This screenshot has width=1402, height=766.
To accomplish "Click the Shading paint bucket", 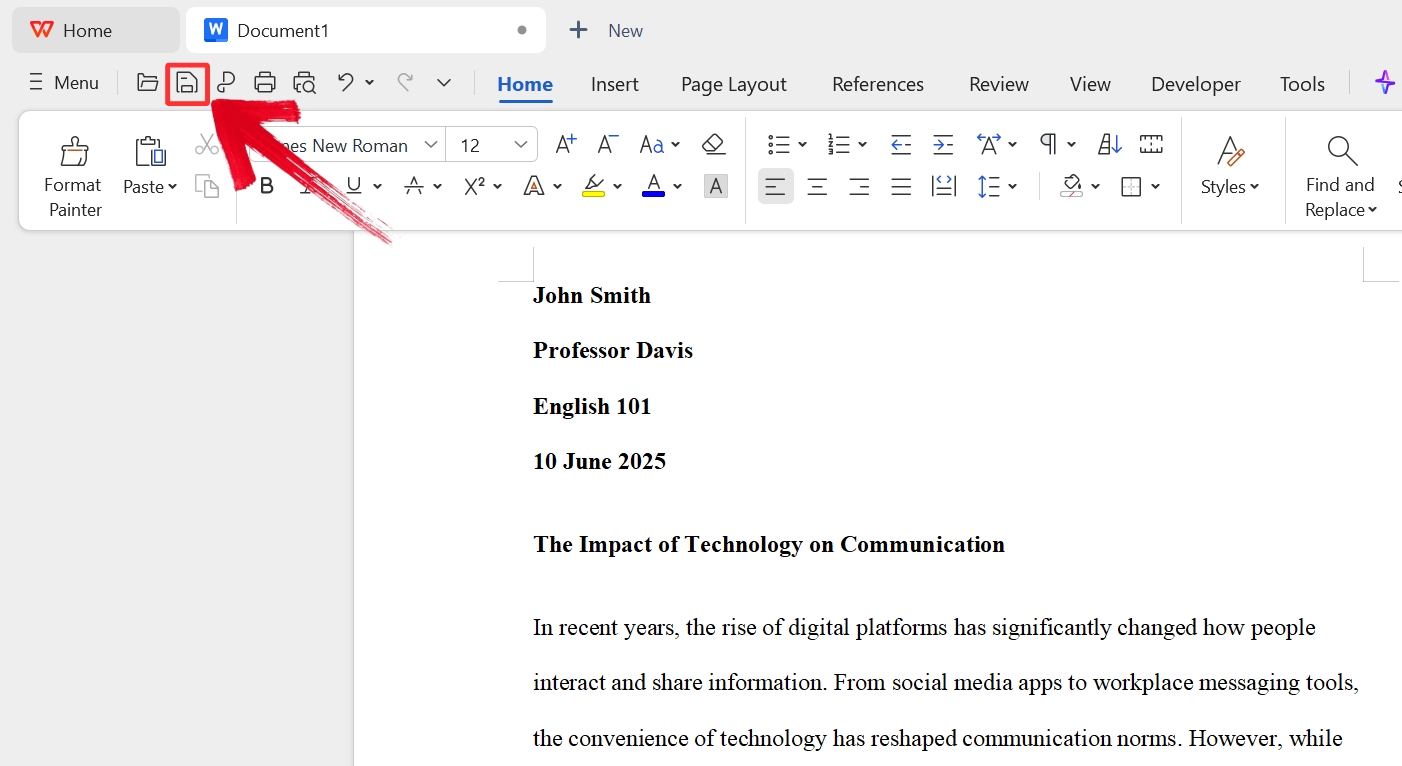I will click(1072, 186).
